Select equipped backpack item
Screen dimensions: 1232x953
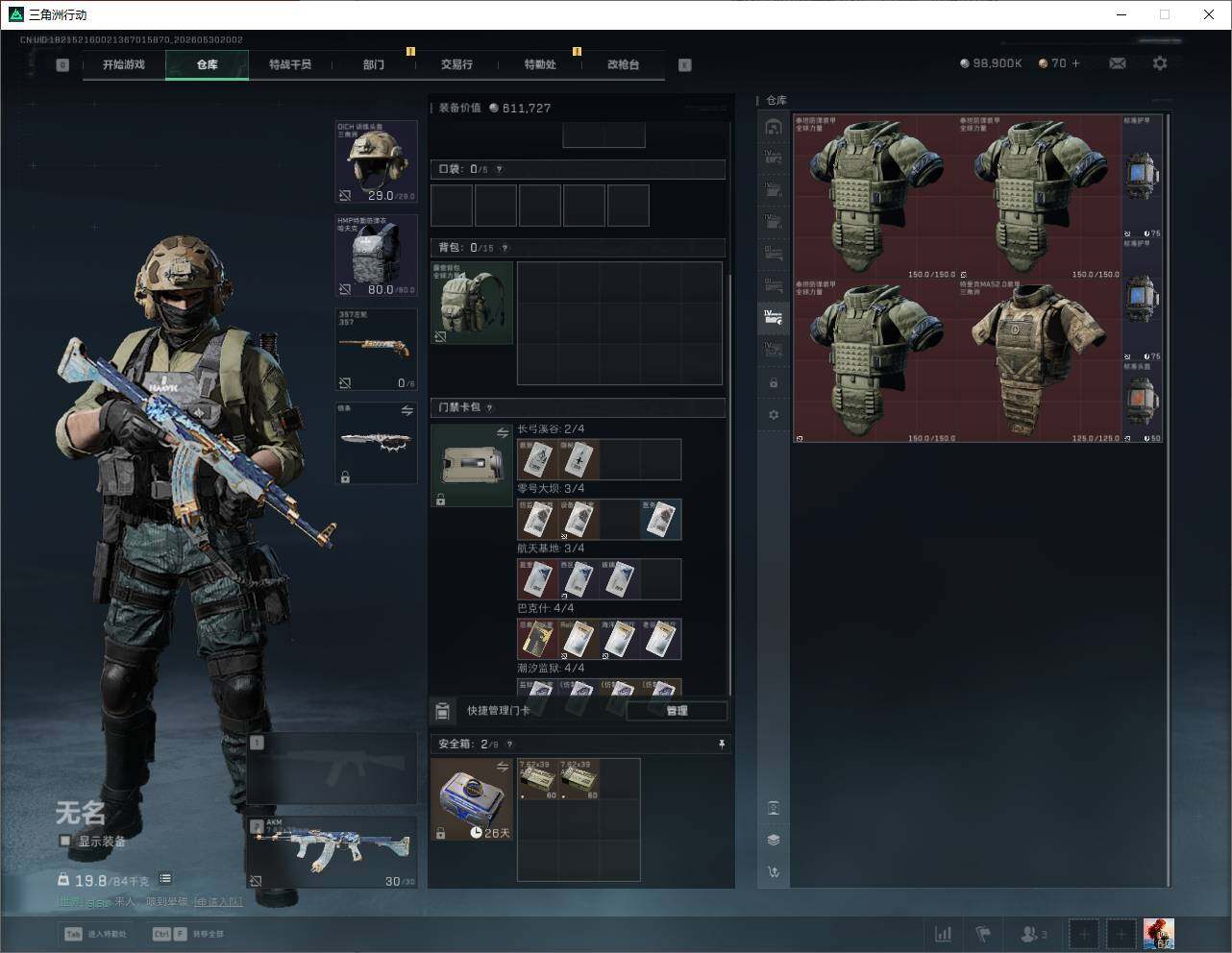tap(472, 303)
